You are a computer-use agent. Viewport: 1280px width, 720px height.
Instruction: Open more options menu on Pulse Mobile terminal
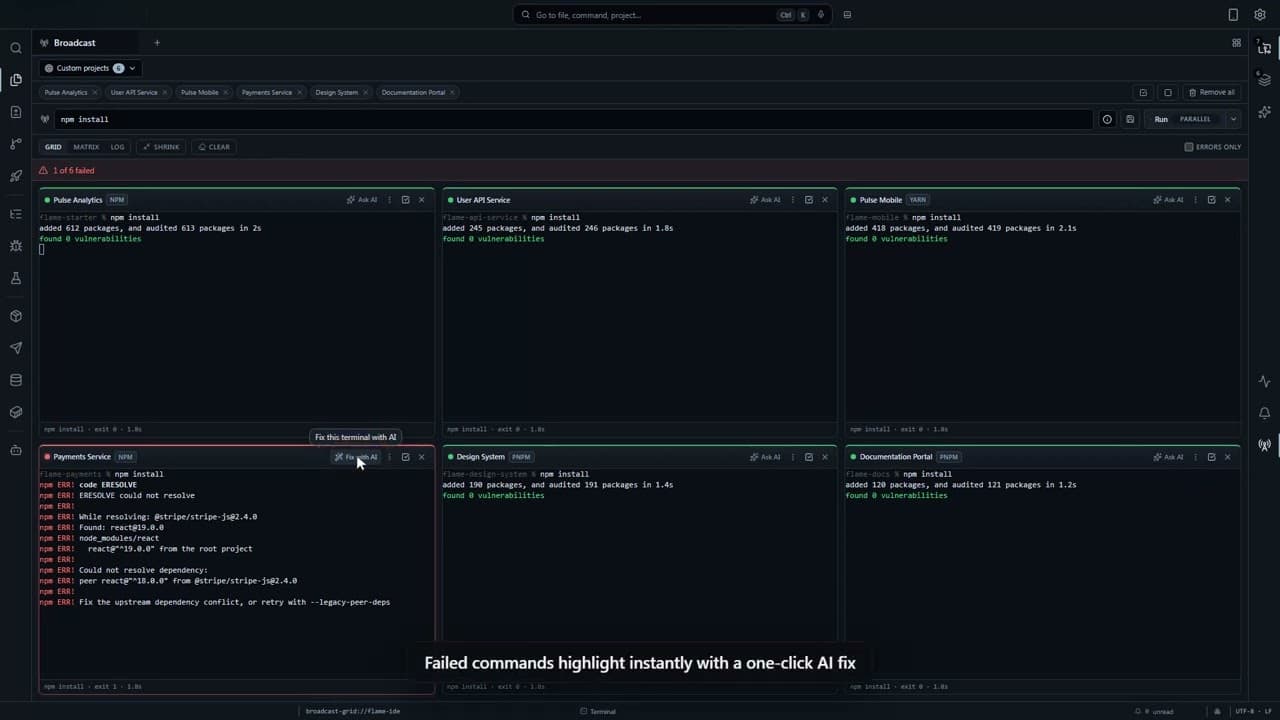point(1196,200)
